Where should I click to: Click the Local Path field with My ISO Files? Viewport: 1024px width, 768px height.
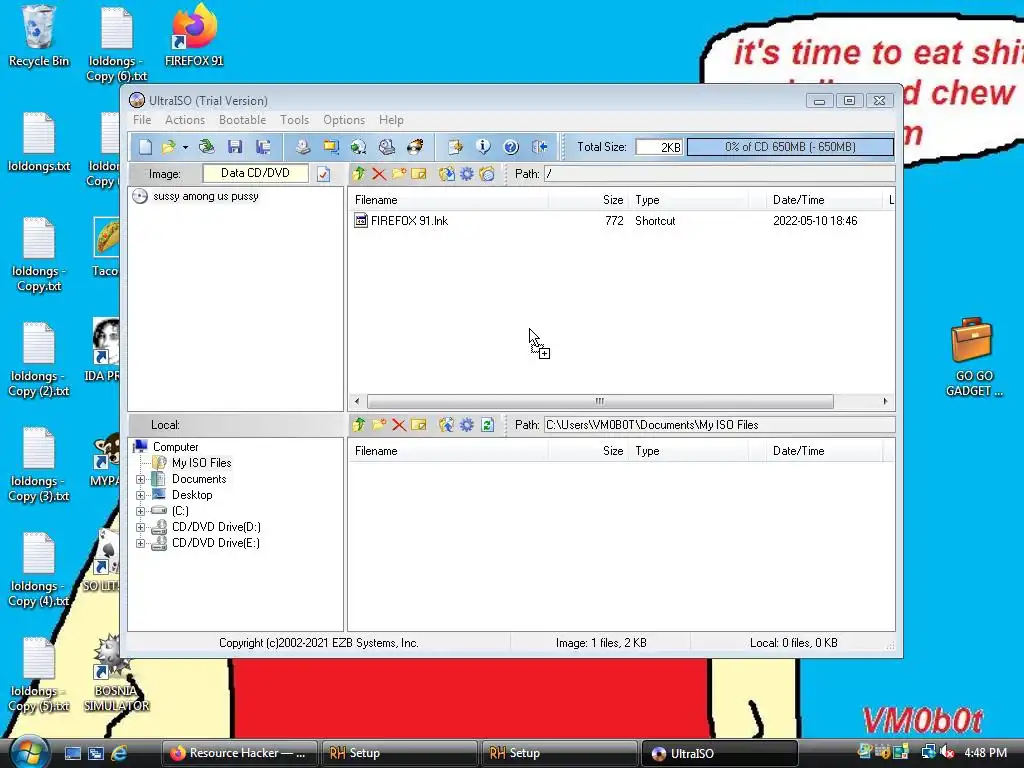[x=719, y=424]
